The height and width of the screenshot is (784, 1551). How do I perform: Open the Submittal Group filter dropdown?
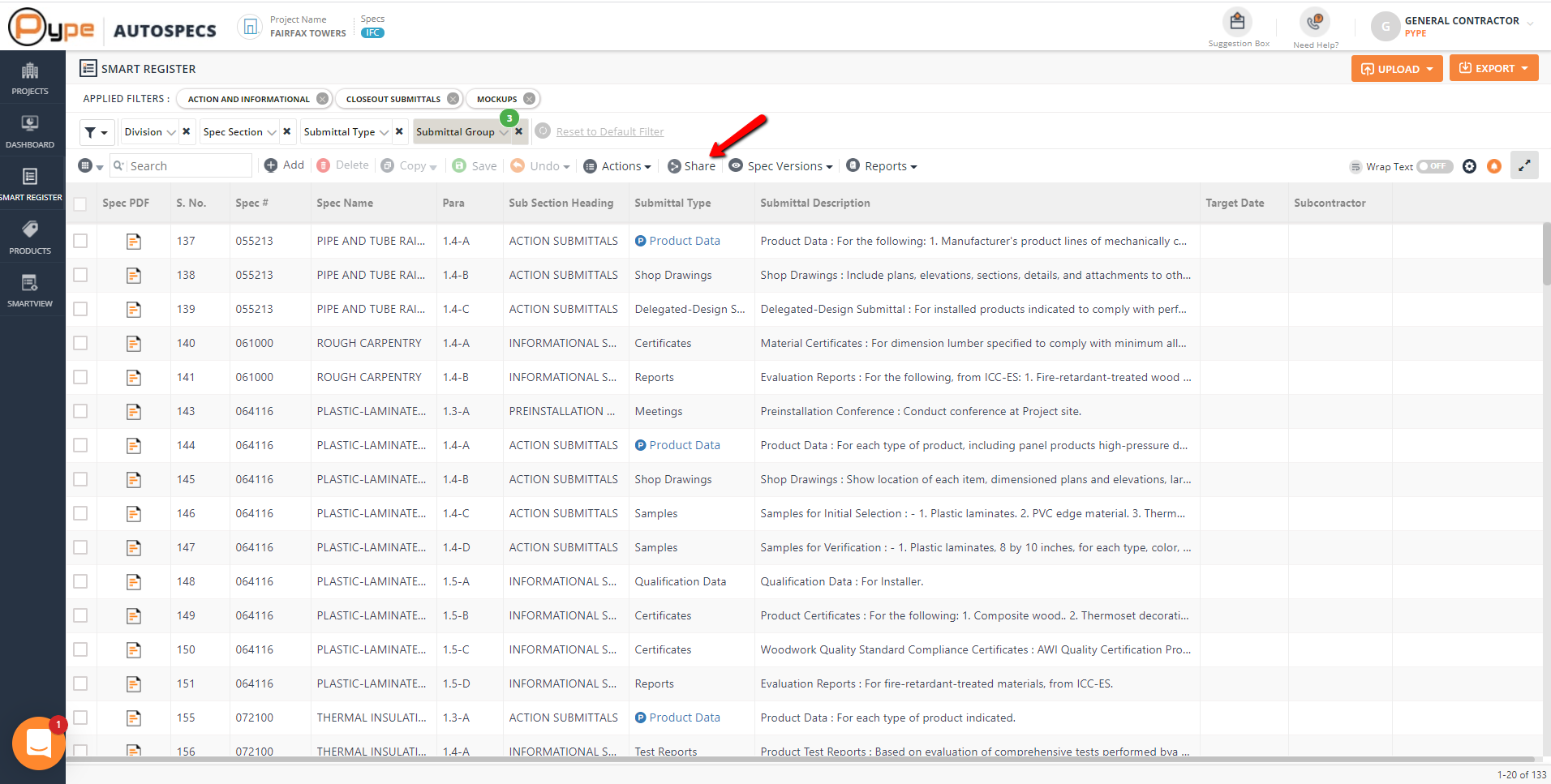click(462, 132)
